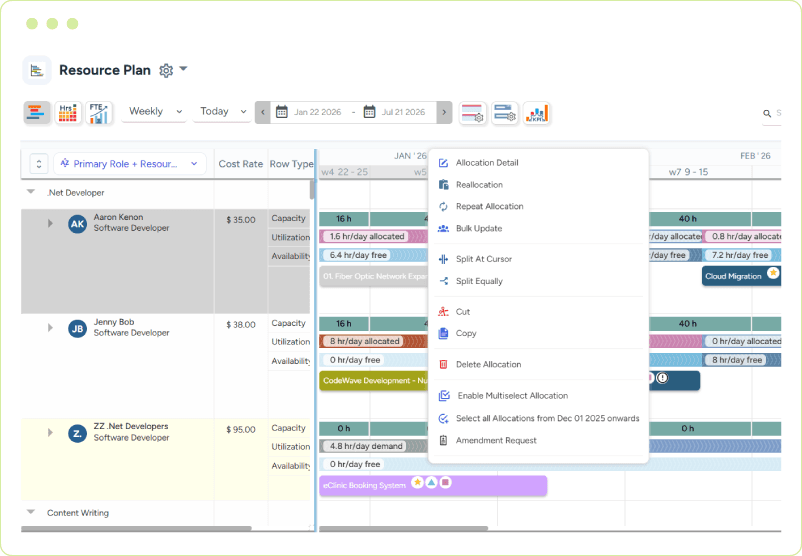The height and width of the screenshot is (556, 802).
Task: Open the Today dropdown
Action: (x=222, y=112)
